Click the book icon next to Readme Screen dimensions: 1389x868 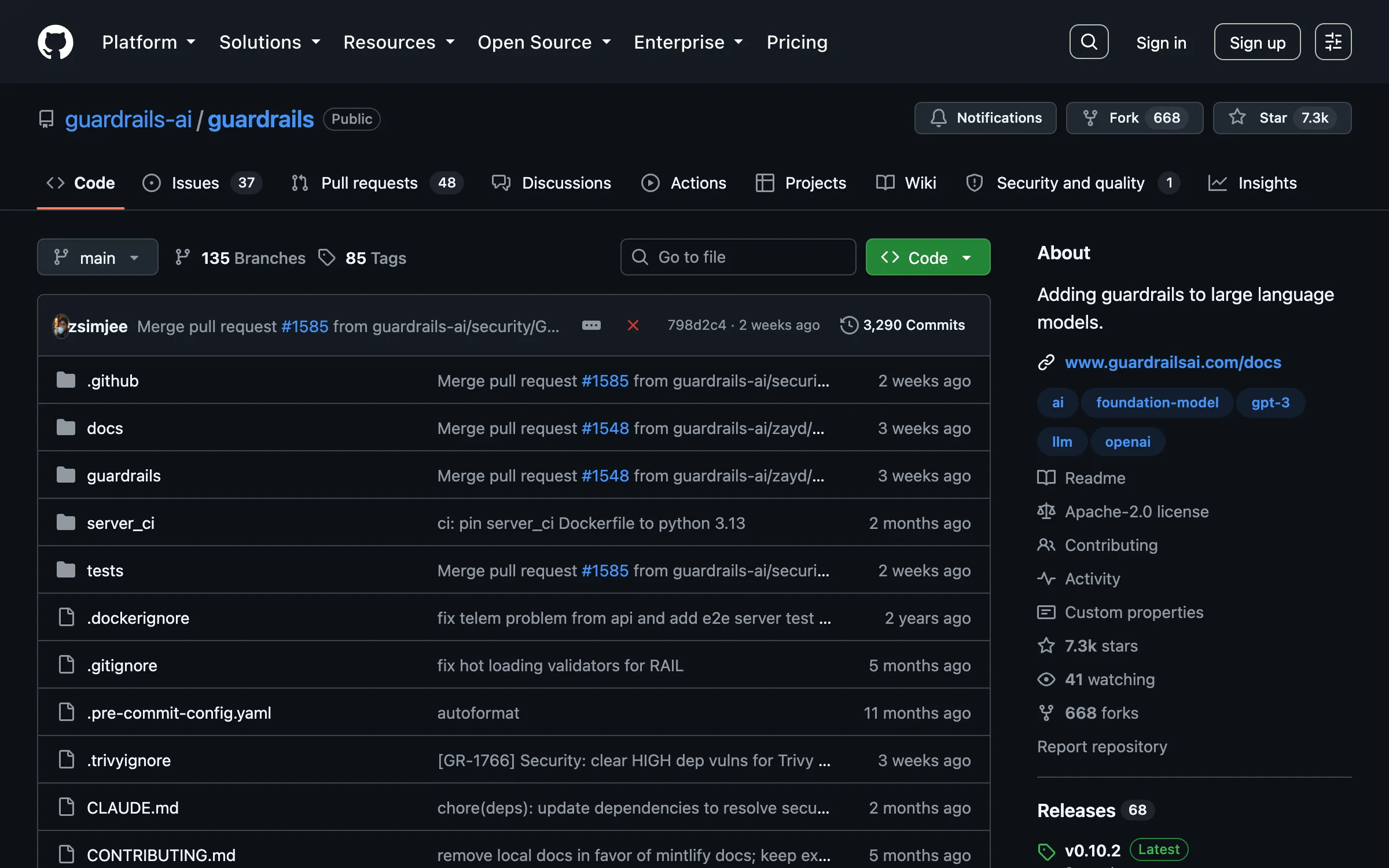click(1046, 478)
